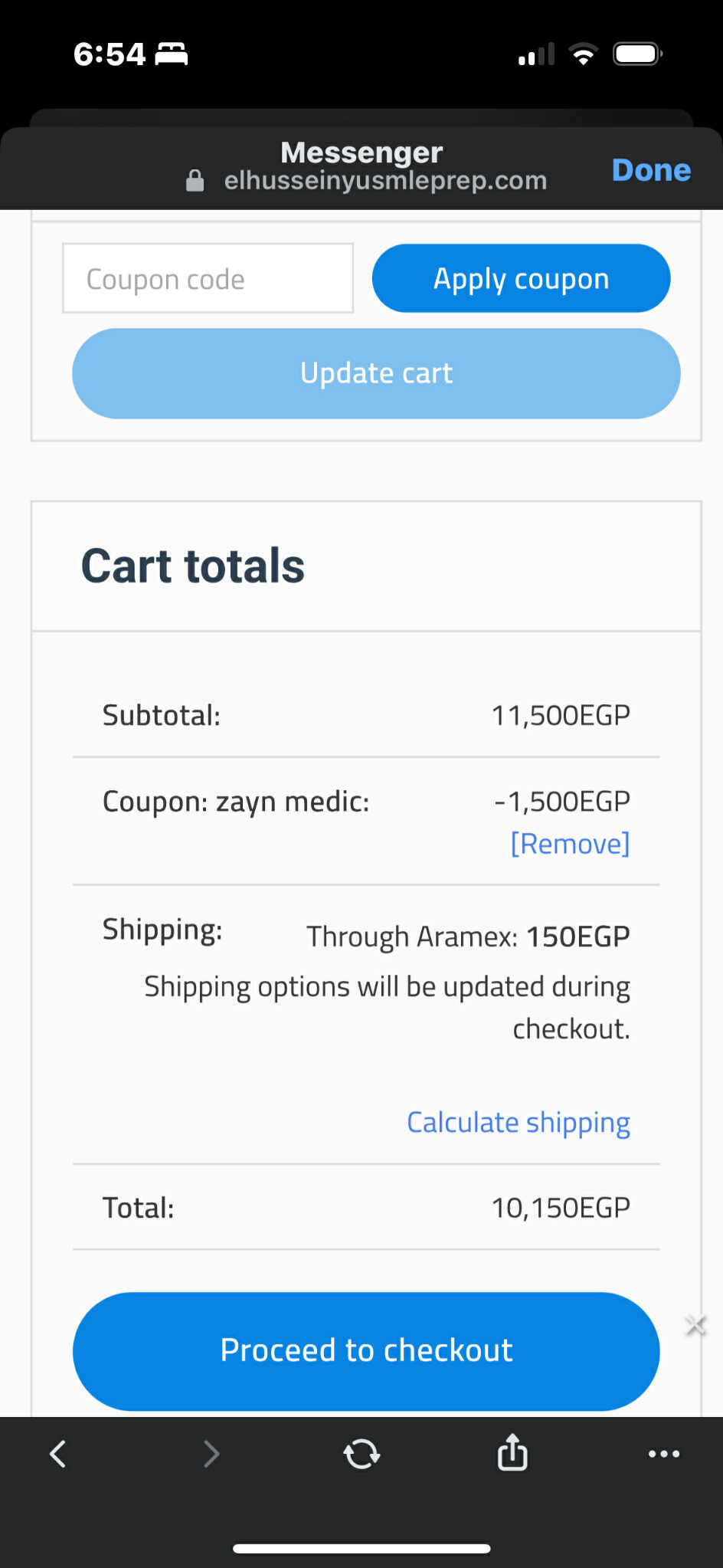The height and width of the screenshot is (1568, 723).
Task: Expand the Calculate shipping link
Action: pos(518,1122)
